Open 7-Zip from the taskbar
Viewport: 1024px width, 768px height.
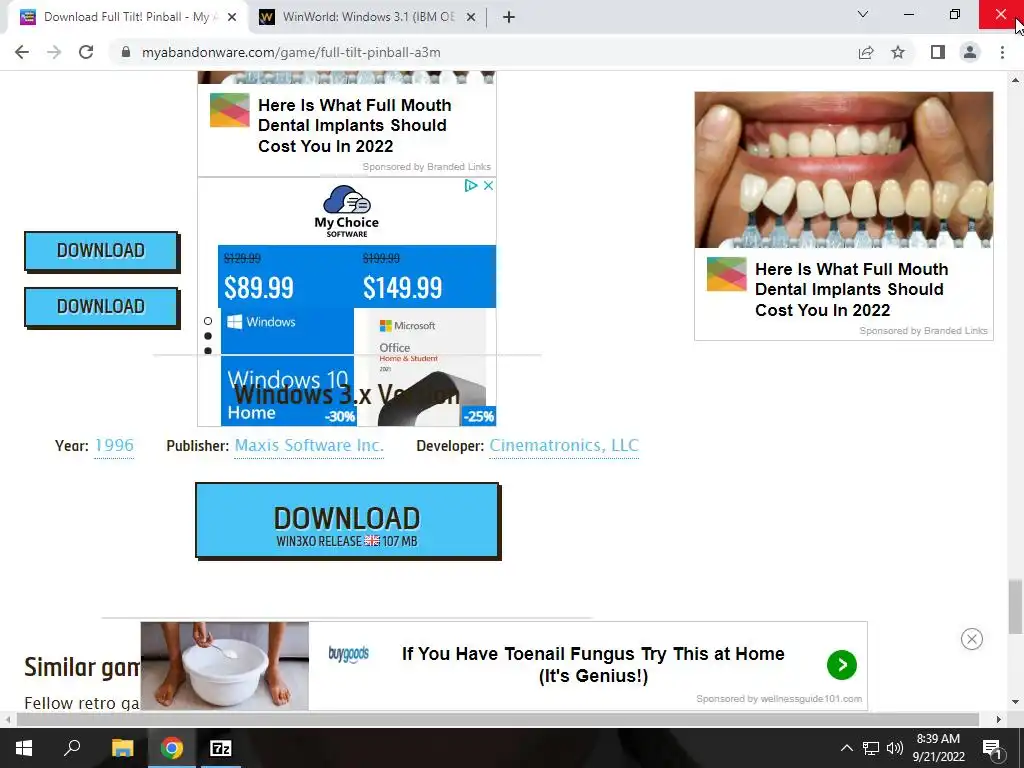(221, 748)
